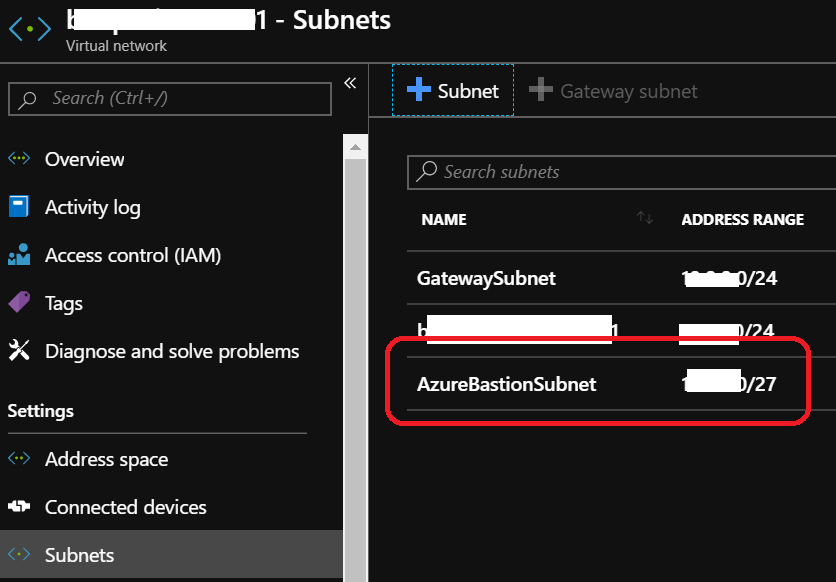
Task: Click the Diagnose and solve problems wrench icon
Action: pos(19,351)
